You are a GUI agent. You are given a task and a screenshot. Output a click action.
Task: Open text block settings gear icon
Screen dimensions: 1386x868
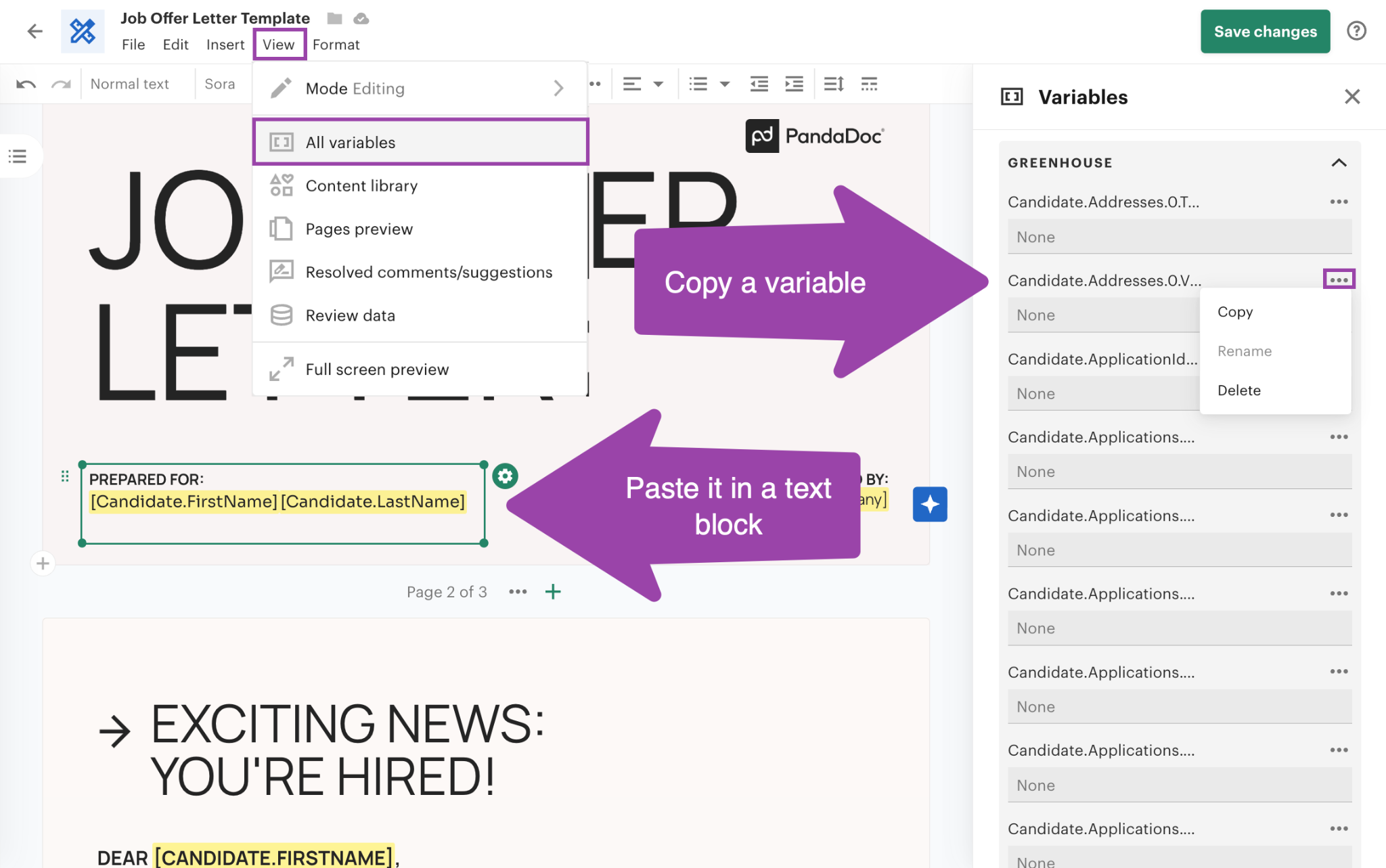(x=505, y=476)
